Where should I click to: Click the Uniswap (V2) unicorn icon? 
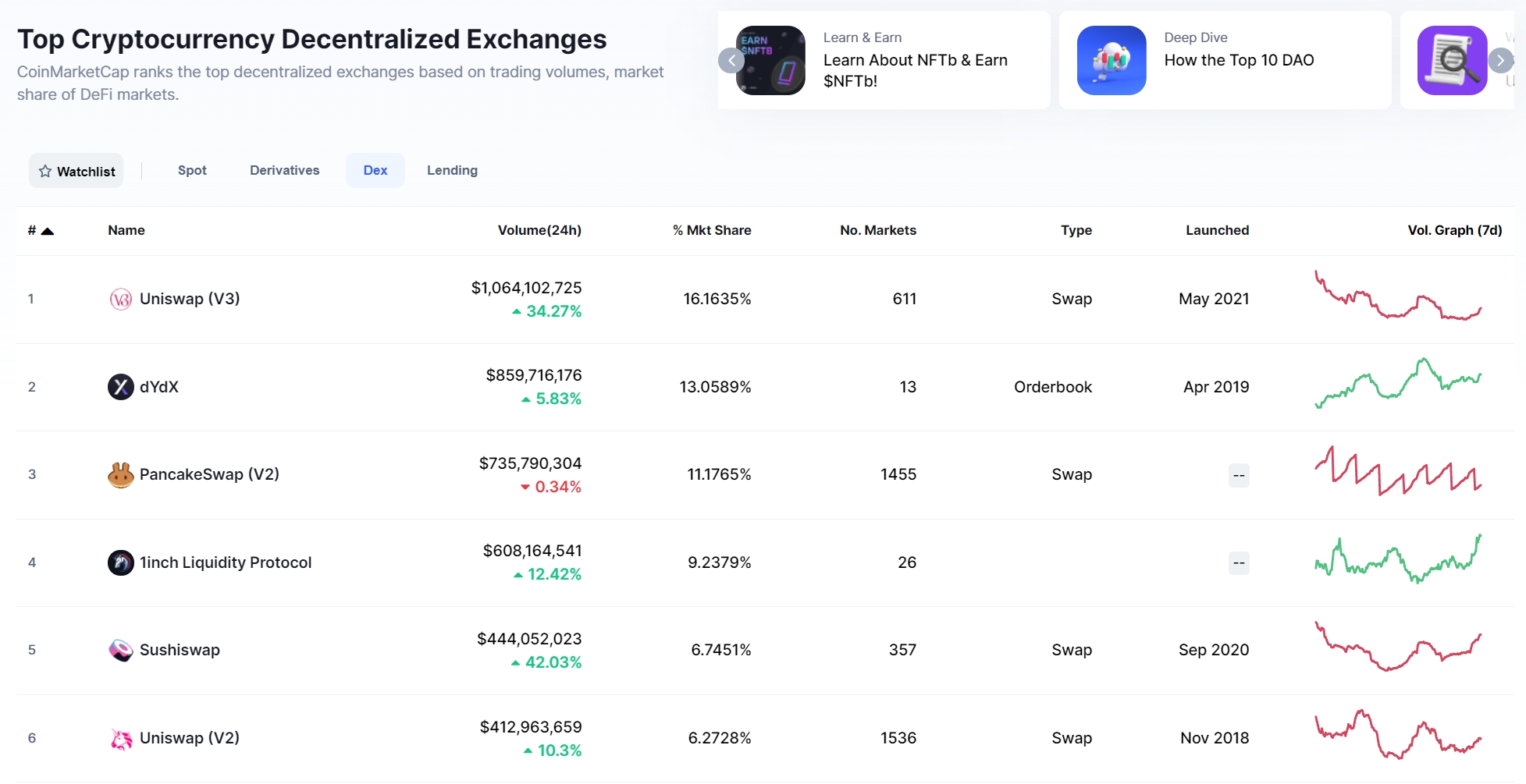[120, 739]
